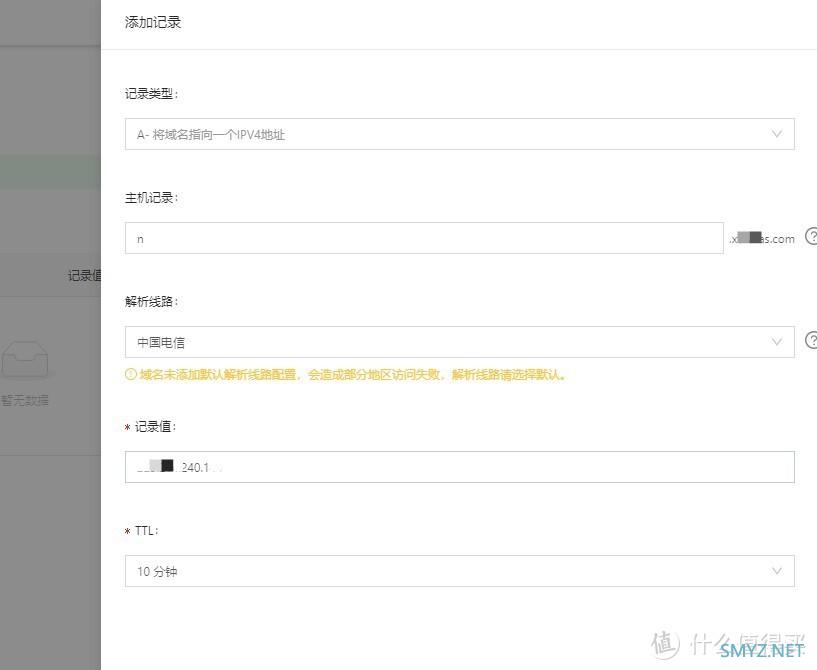Click the 解析线路 label

click(x=151, y=302)
